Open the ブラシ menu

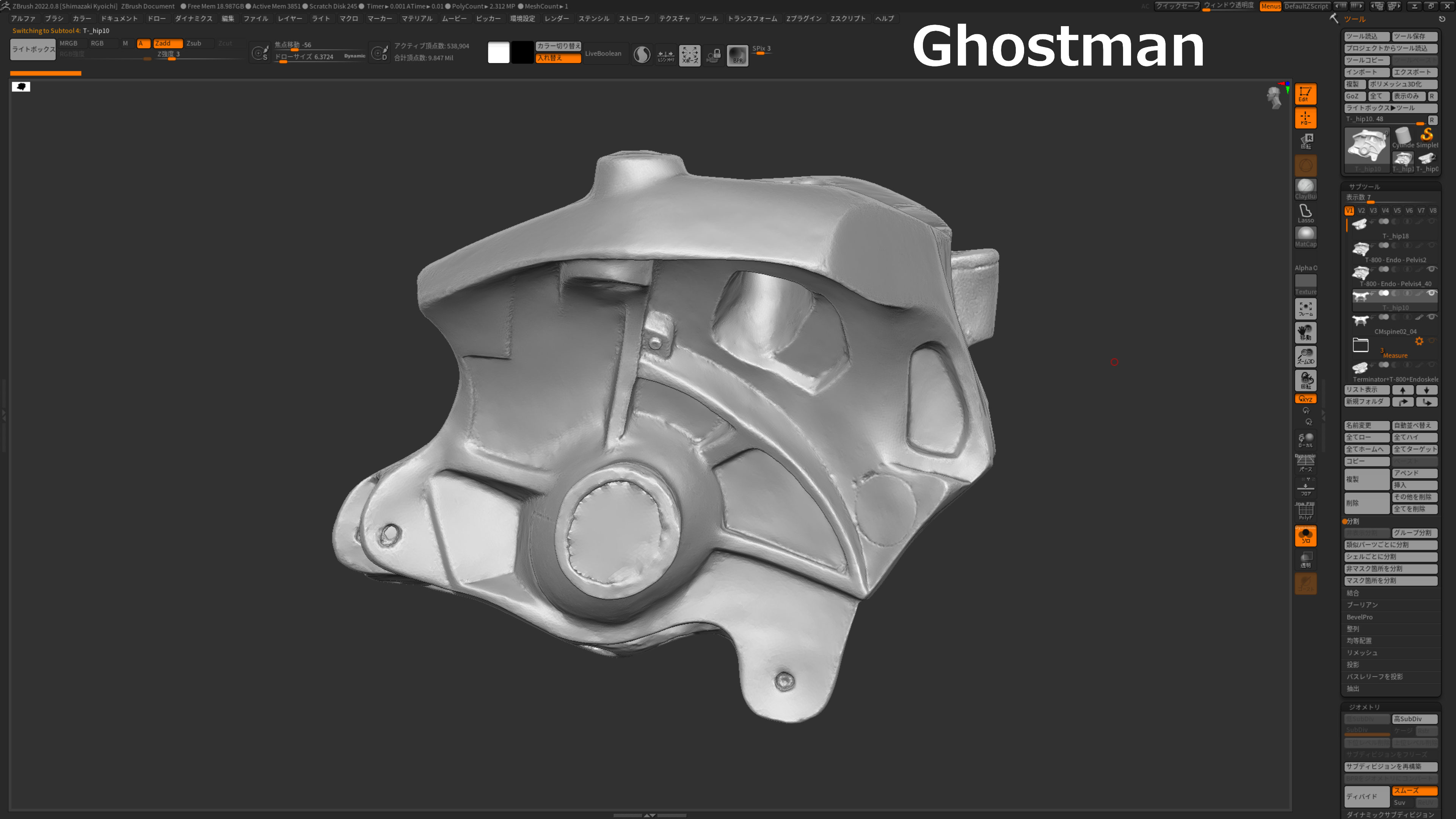(x=54, y=19)
